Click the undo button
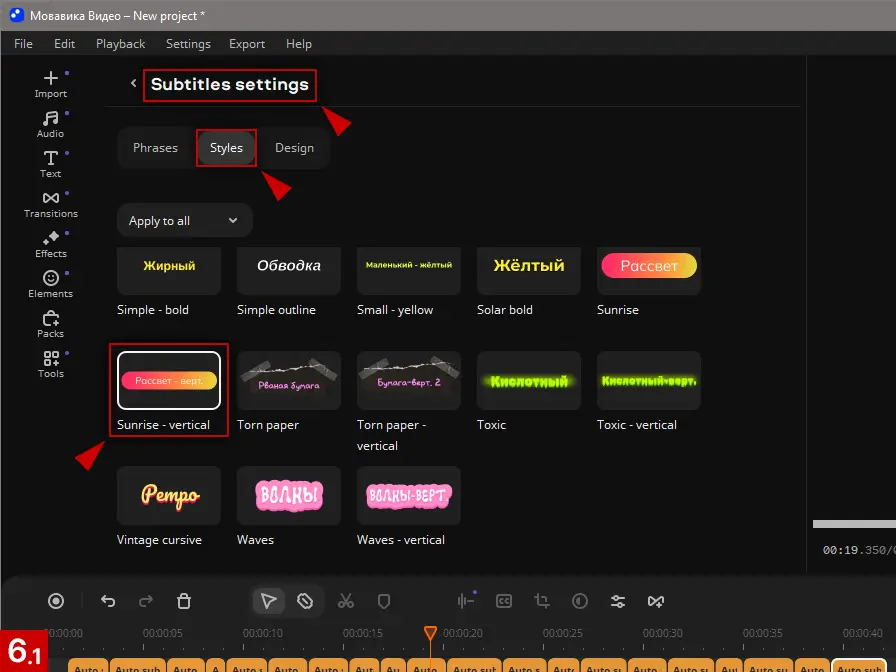Image resolution: width=896 pixels, height=672 pixels. pos(108,601)
